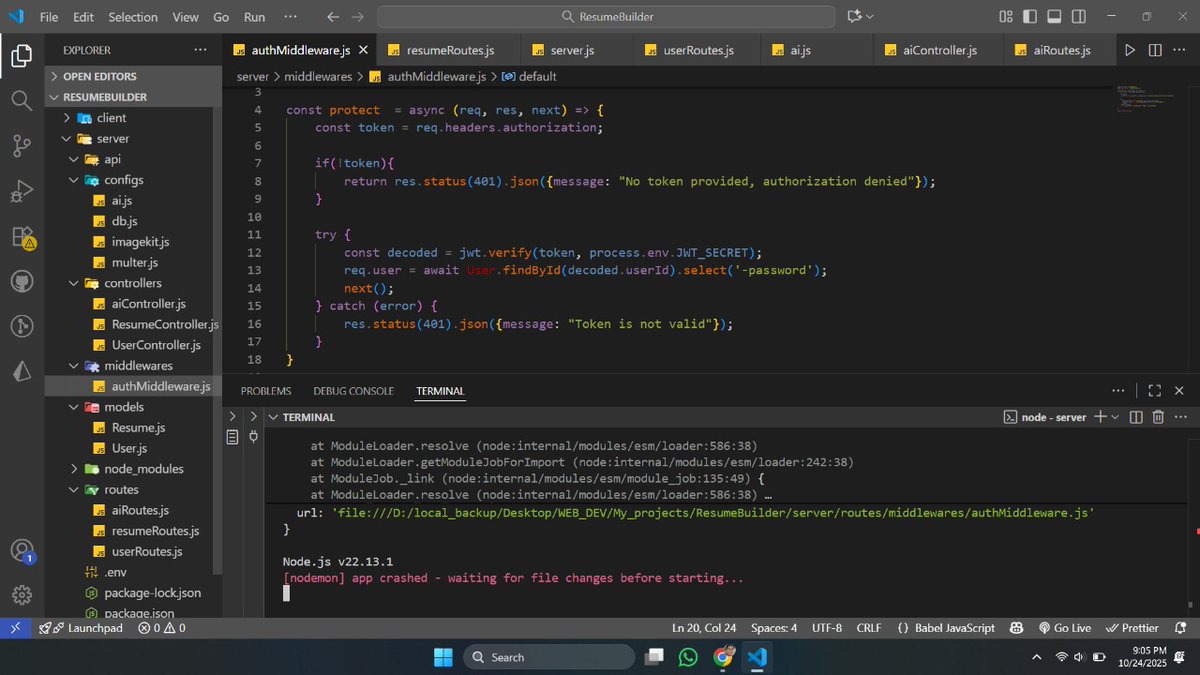
Task: Kill terminal with the trash icon
Action: coord(1158,417)
